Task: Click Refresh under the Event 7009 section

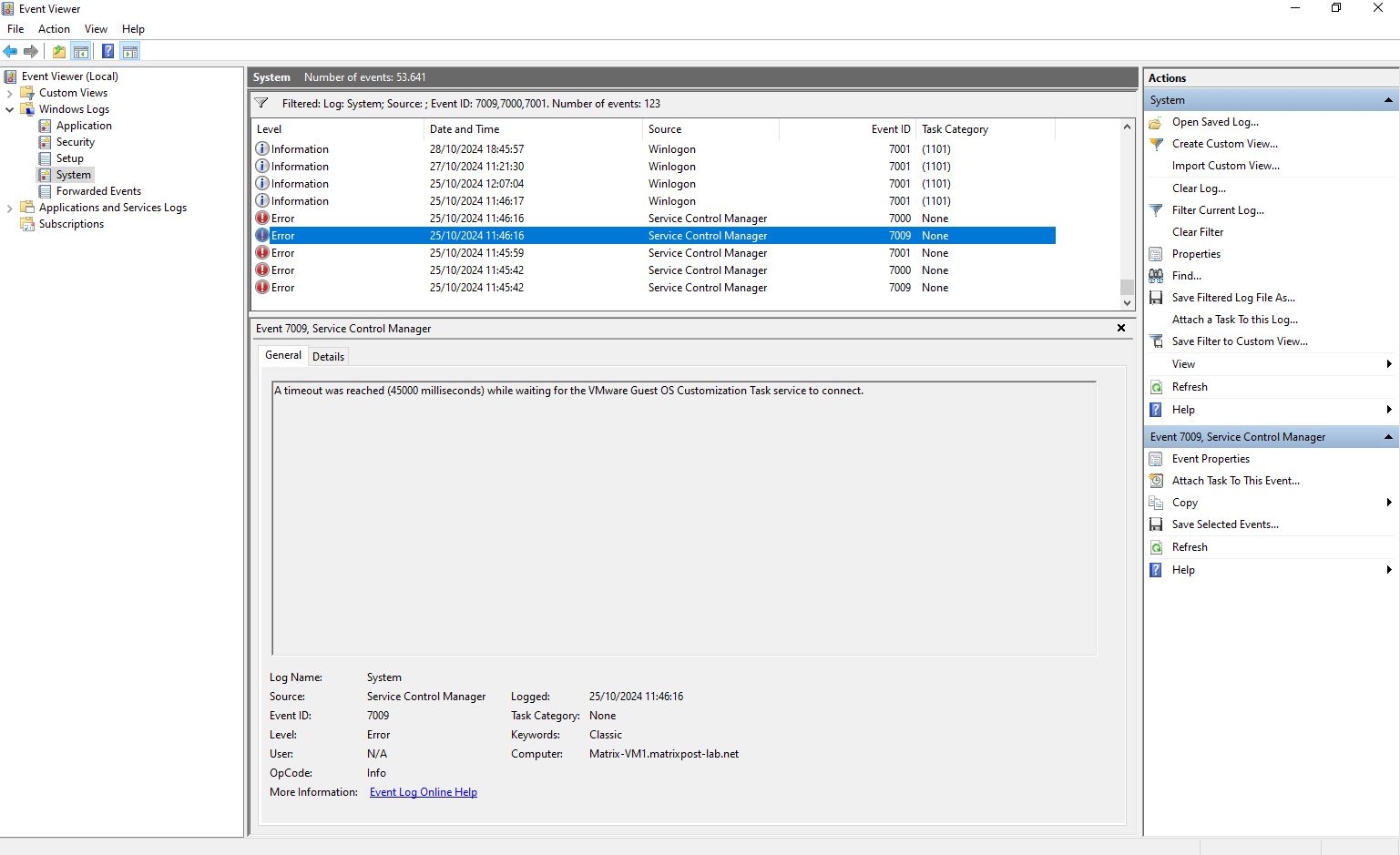Action: point(1190,547)
